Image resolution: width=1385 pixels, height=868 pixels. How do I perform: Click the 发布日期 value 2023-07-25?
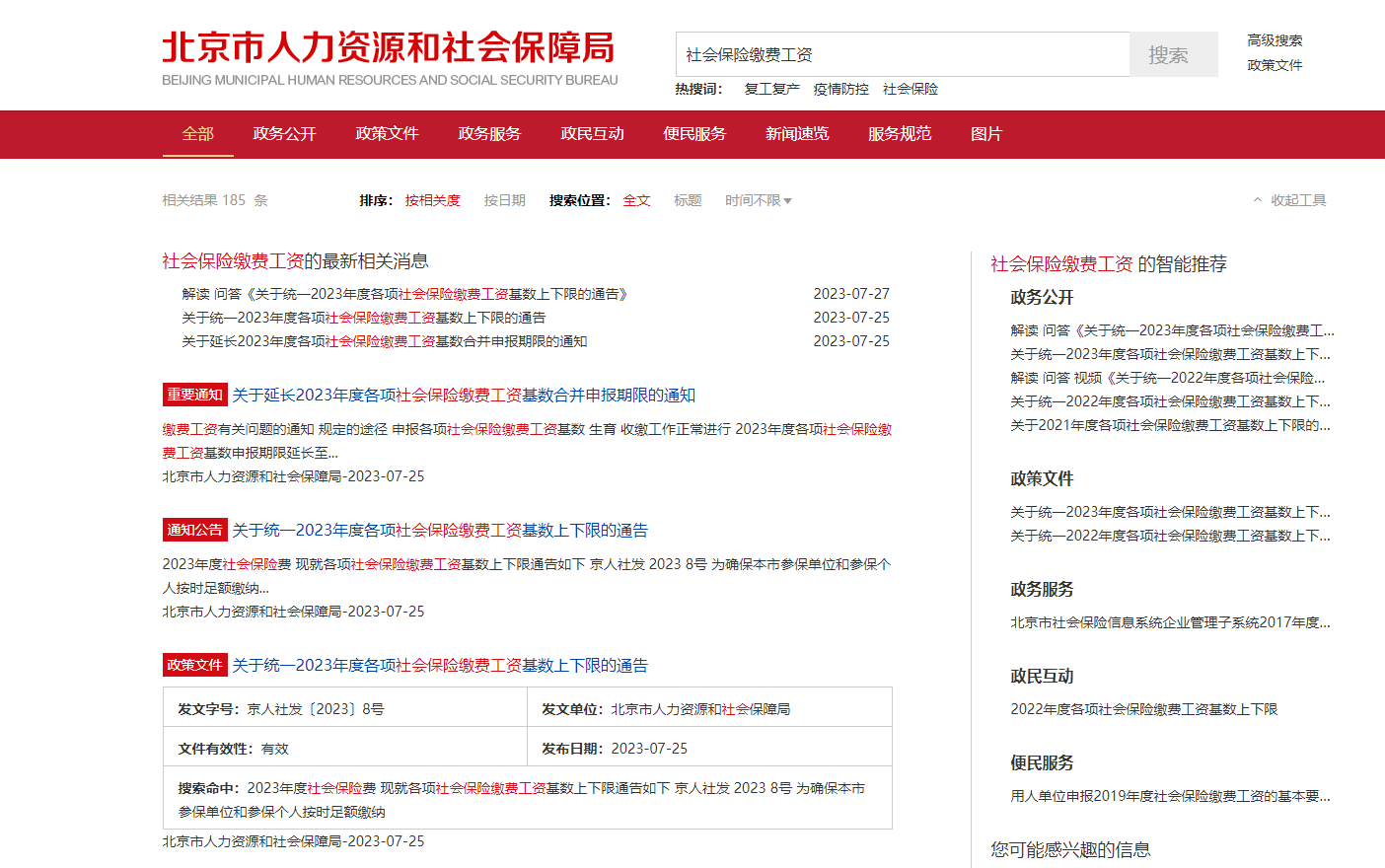[x=649, y=749]
